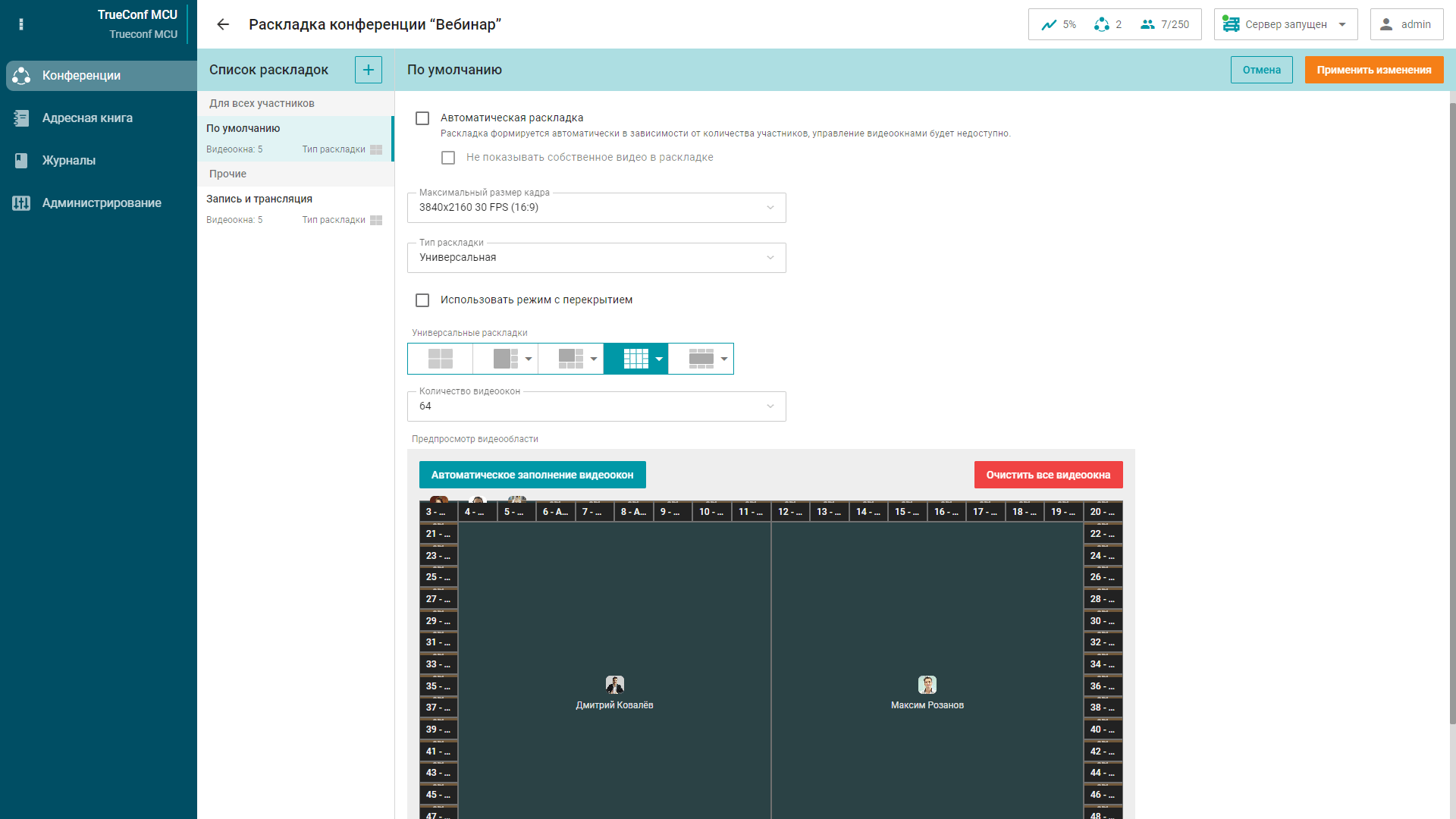Open Количество видеоокон dropdown
Viewport: 1456px width, 819px height.
pyautogui.click(x=596, y=406)
